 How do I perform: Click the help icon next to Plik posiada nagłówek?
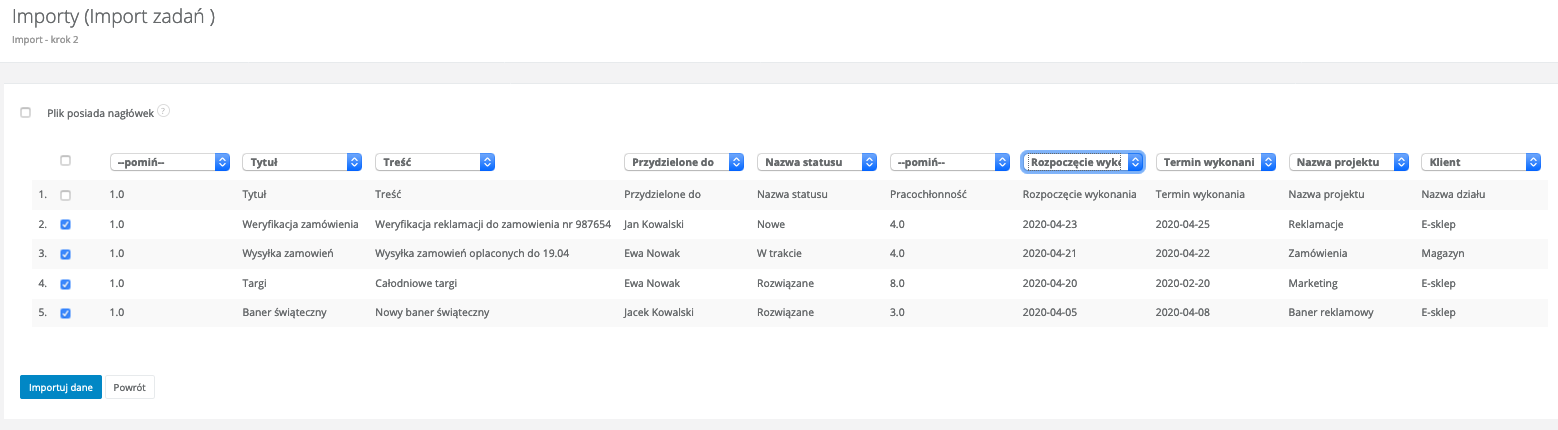pos(164,111)
